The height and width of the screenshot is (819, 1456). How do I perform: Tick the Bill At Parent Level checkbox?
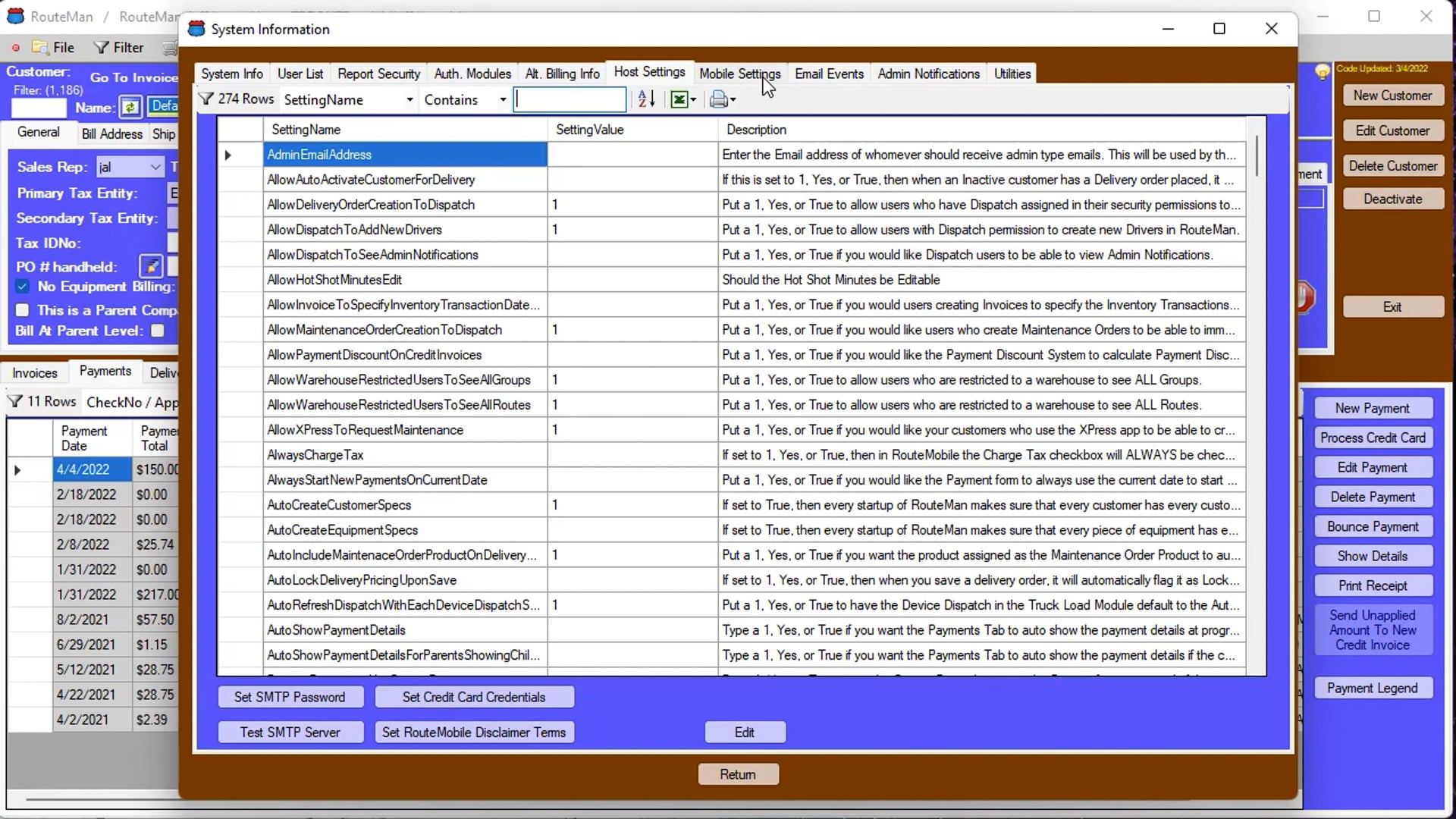[x=158, y=331]
